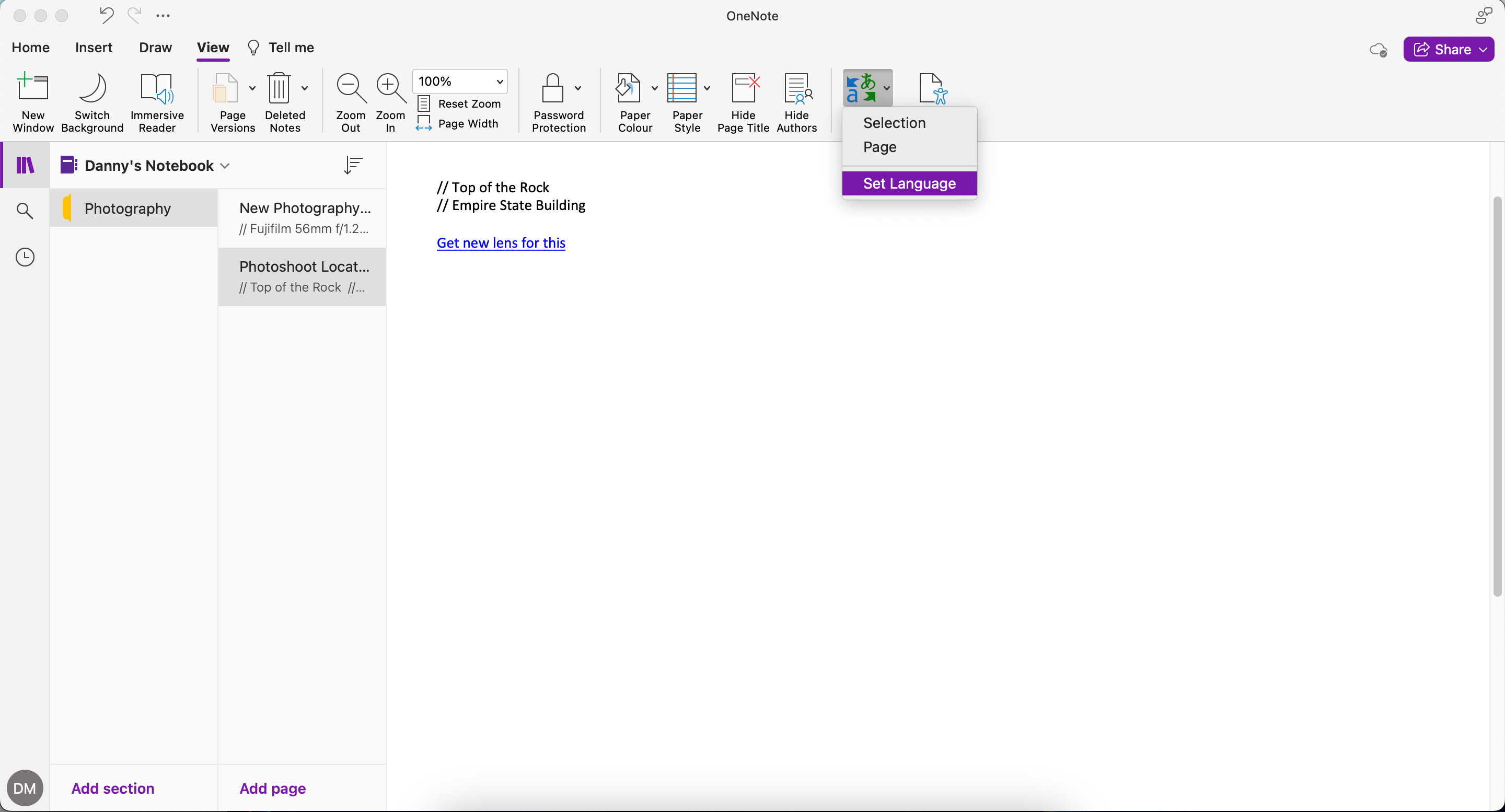This screenshot has height=812, width=1505.
Task: Open Password Protection
Action: [x=552, y=102]
